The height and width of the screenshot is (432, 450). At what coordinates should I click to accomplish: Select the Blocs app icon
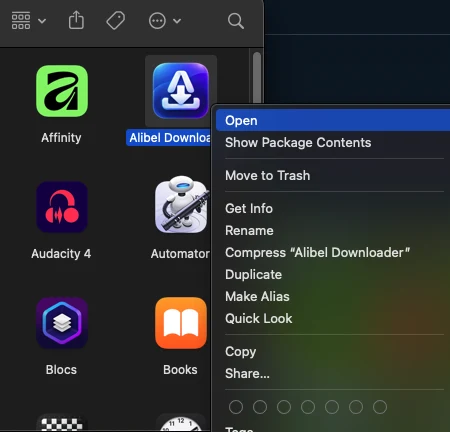pos(62,323)
